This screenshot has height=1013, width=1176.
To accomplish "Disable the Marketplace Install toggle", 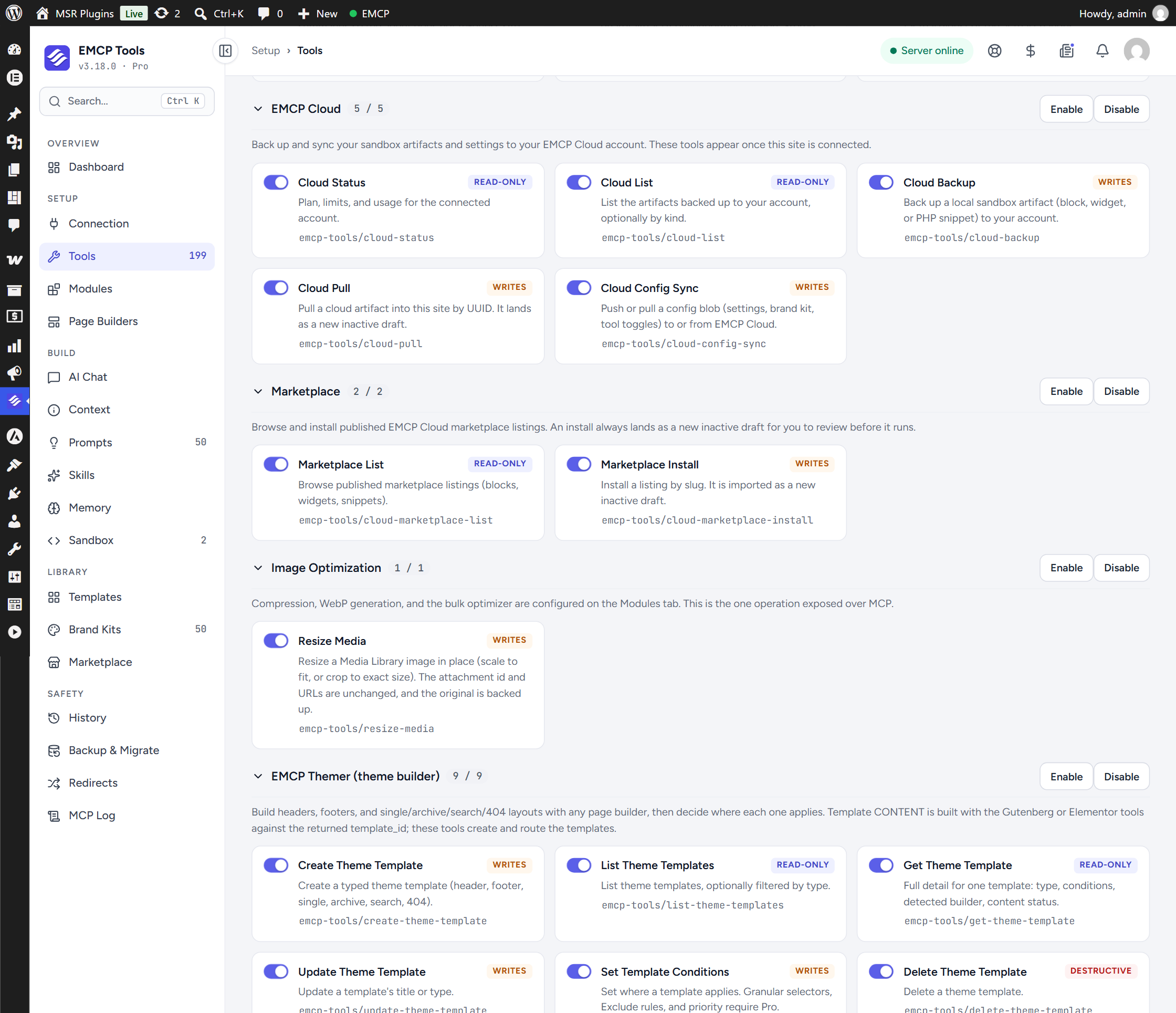I will tap(579, 464).
